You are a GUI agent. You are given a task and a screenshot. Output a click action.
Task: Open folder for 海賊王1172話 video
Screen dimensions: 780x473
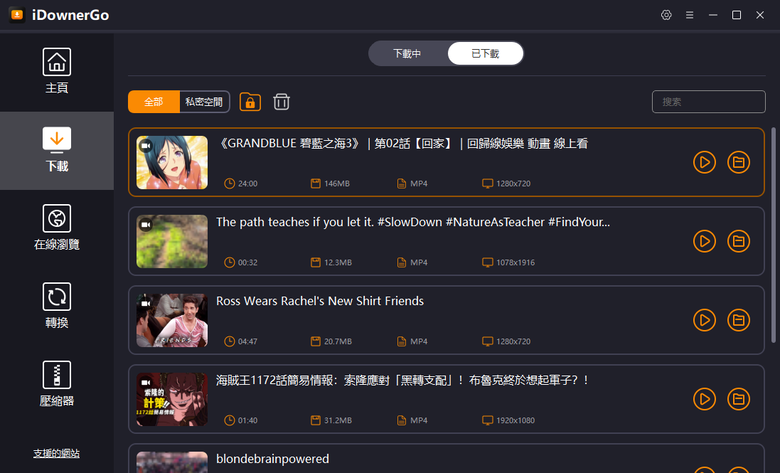(x=739, y=399)
